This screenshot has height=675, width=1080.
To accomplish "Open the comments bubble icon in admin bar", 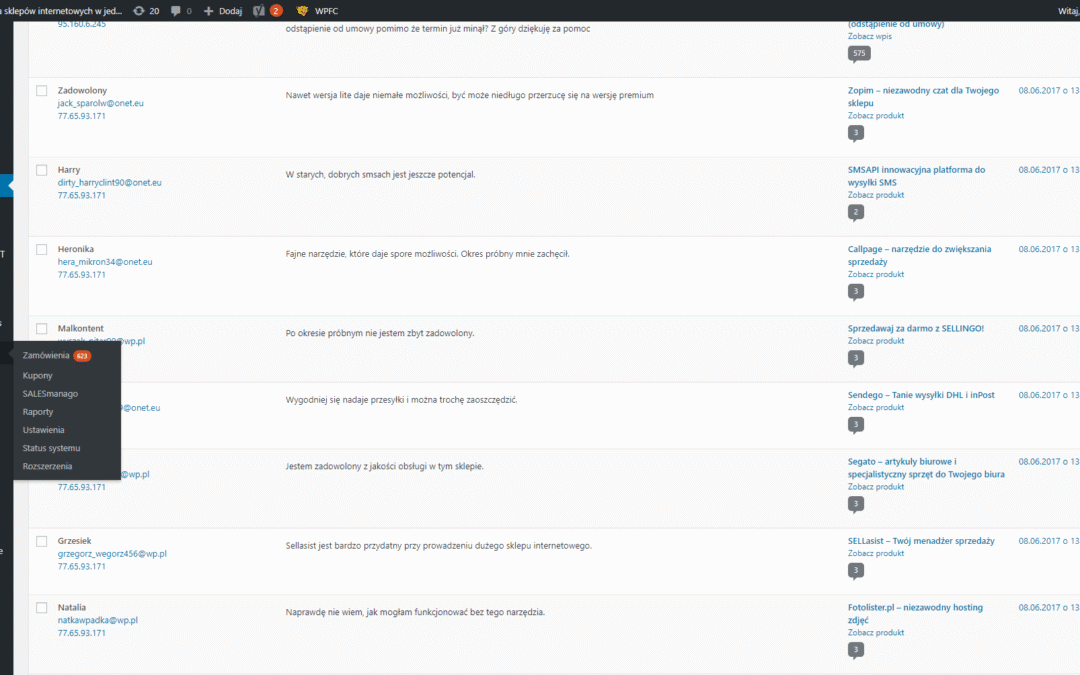I will click(x=181, y=10).
